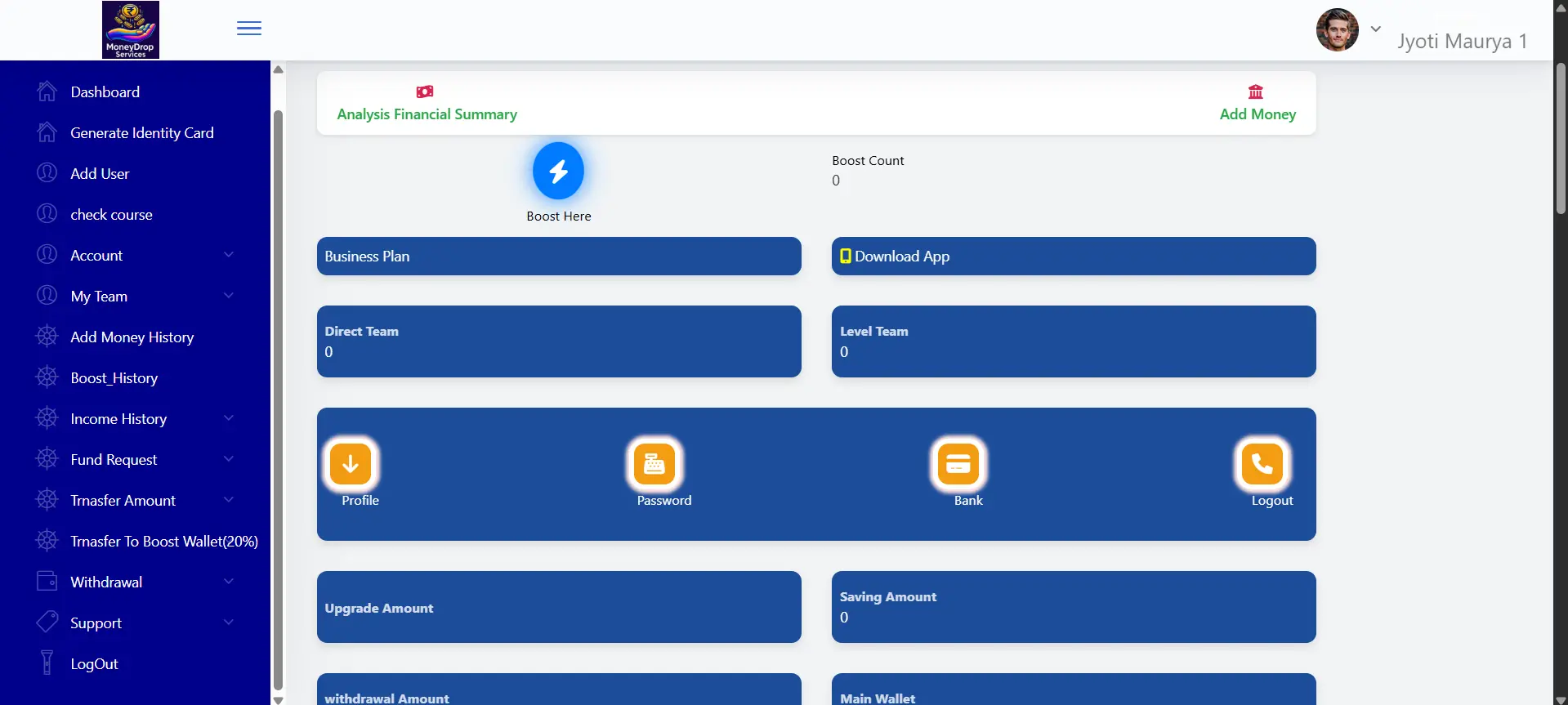Click the Profile down-arrow icon

point(351,464)
